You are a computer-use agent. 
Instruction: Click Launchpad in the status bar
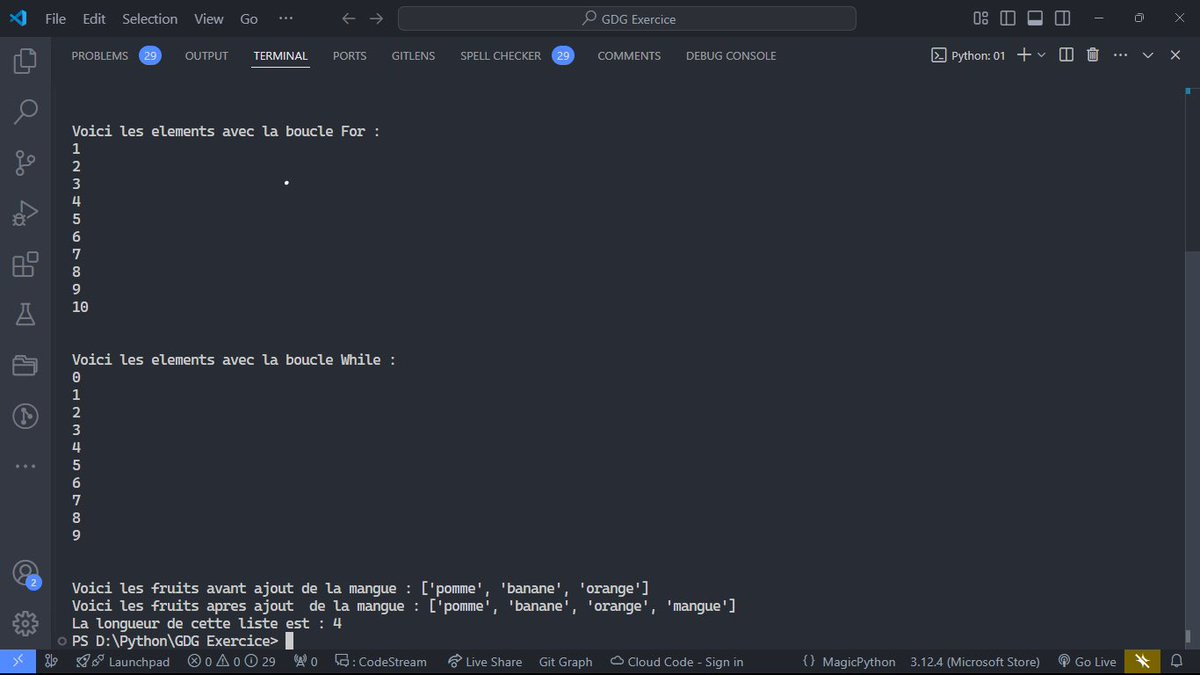(x=122, y=661)
